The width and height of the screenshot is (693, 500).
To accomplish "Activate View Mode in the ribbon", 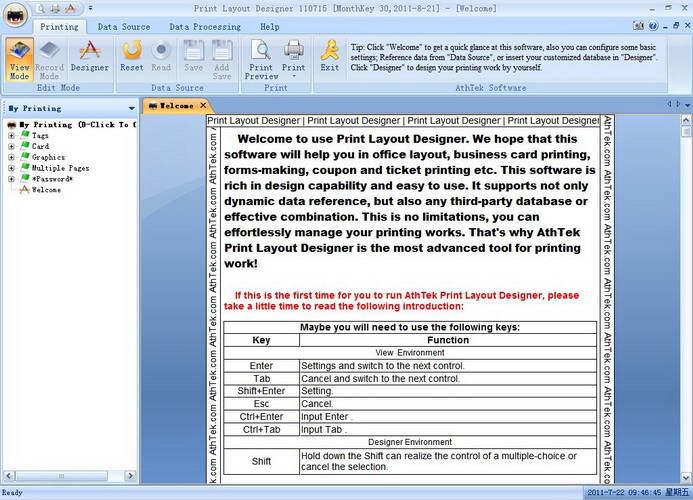I will (19, 59).
